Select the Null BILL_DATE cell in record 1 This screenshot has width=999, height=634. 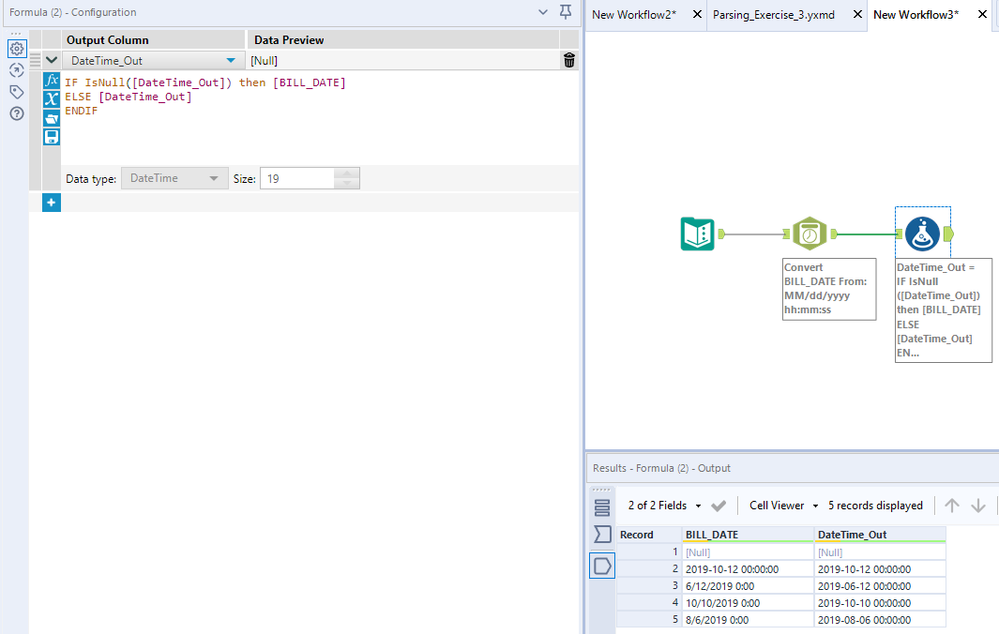[747, 552]
